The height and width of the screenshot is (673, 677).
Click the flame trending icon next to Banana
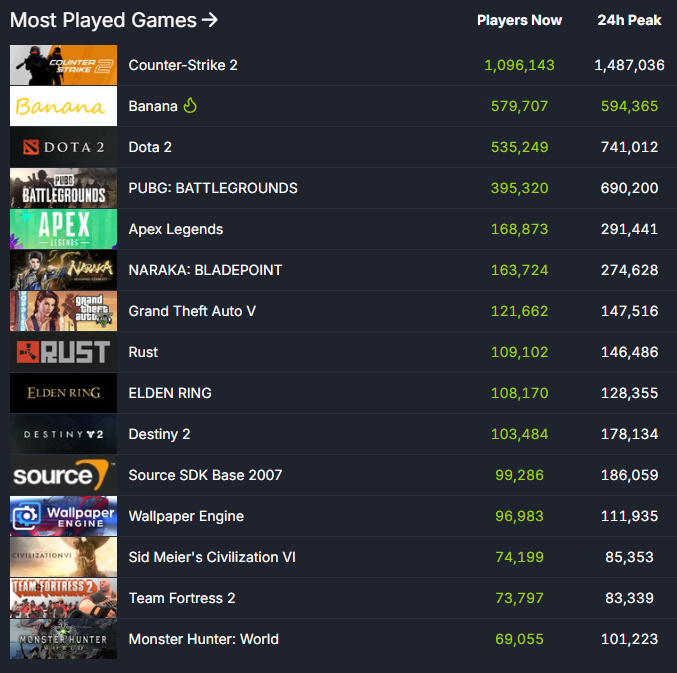click(x=190, y=105)
